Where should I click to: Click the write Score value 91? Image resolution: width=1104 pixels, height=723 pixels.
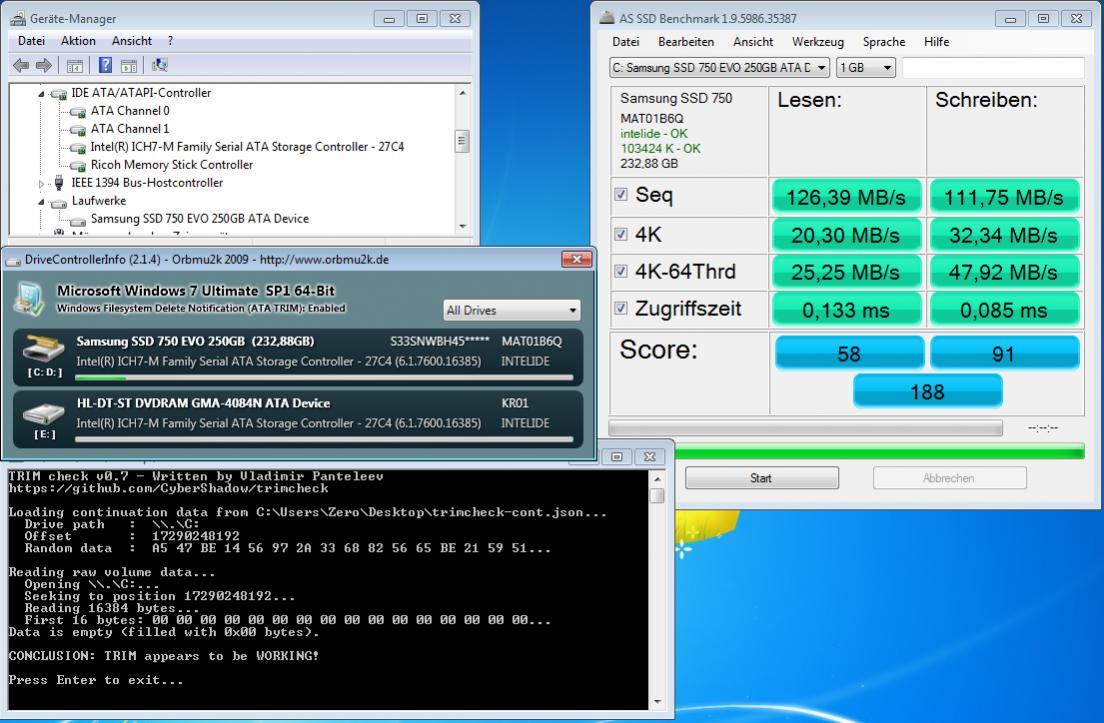1005,353
